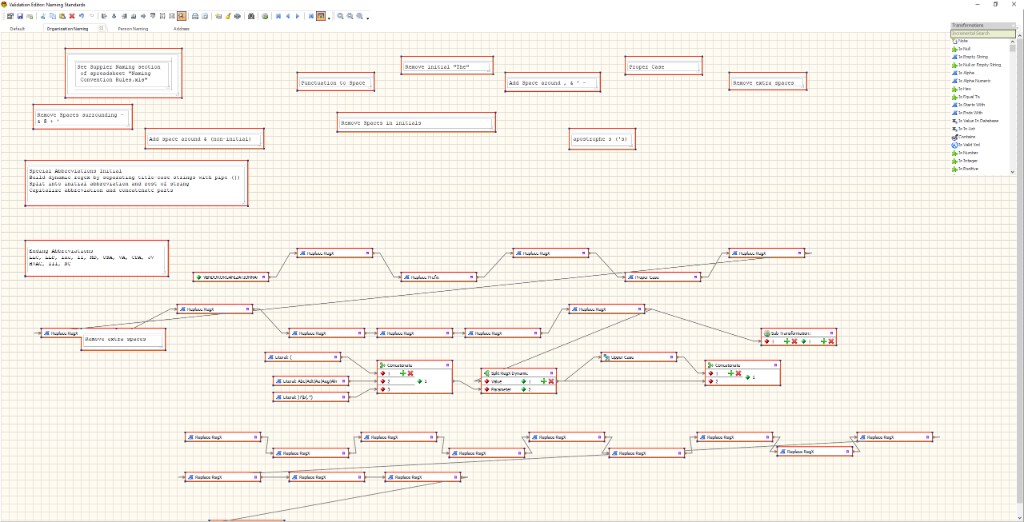The image size is (1024, 522).
Task: Select the "apostrophe s ('s)" note
Action: (603, 139)
